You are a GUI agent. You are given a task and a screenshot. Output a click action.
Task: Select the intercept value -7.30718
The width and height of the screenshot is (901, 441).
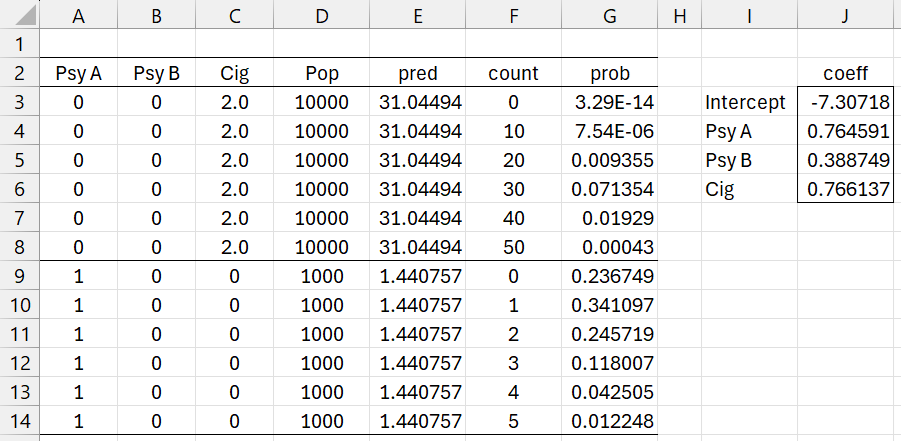(846, 102)
